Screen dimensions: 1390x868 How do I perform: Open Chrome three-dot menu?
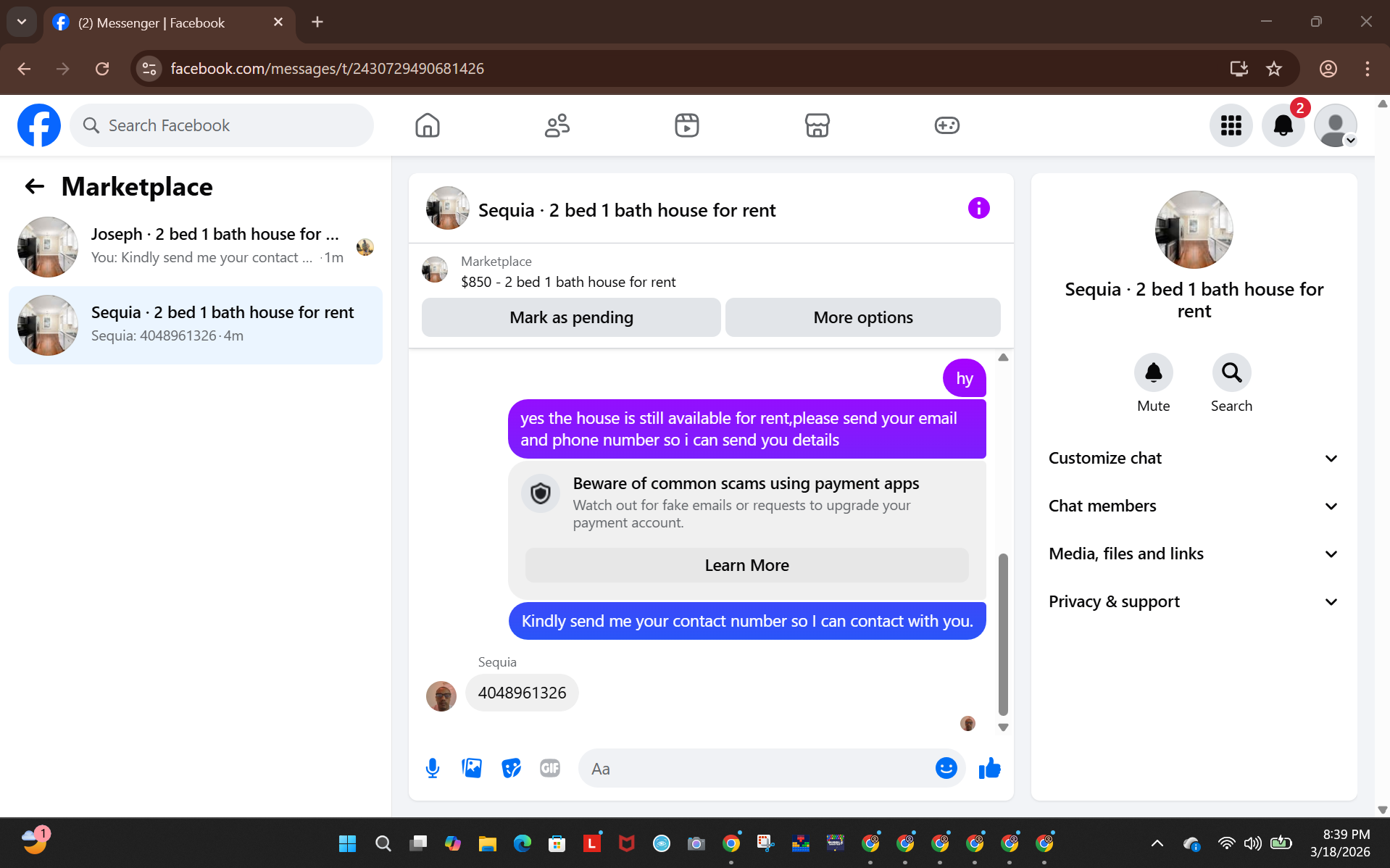click(x=1367, y=69)
